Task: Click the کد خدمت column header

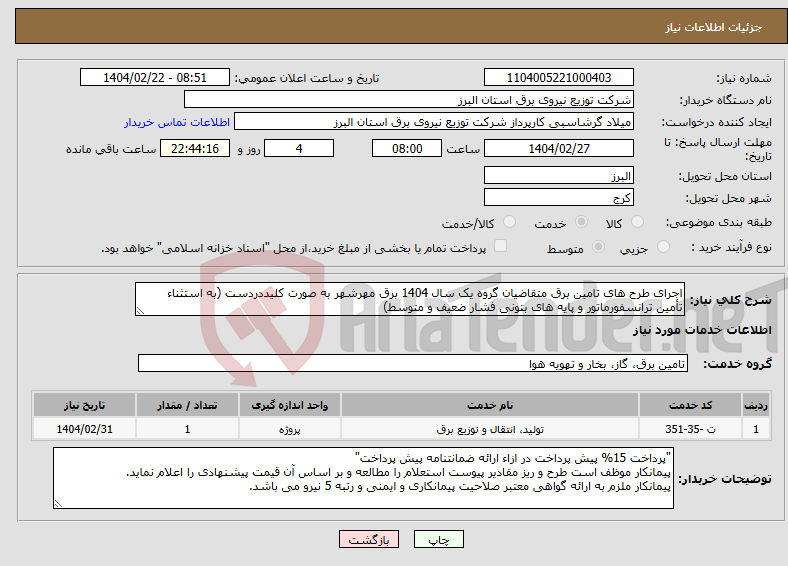Action: click(x=691, y=405)
